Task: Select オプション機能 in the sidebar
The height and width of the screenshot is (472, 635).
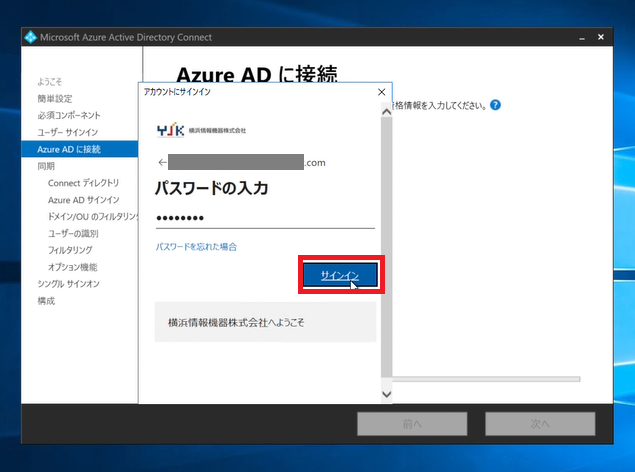Action: (73, 267)
